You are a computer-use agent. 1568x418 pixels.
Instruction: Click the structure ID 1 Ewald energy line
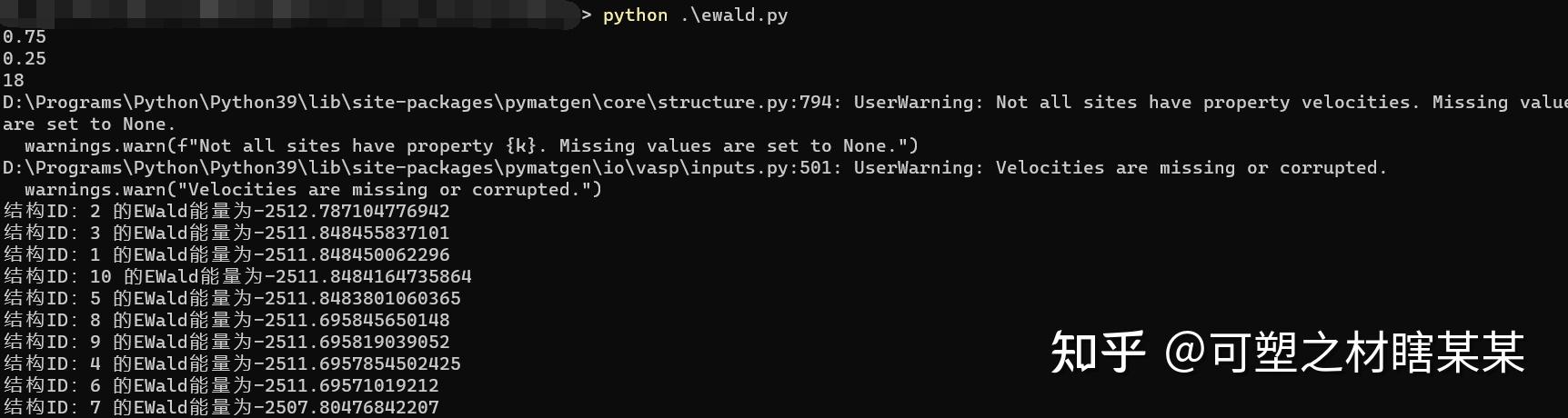[x=226, y=254]
